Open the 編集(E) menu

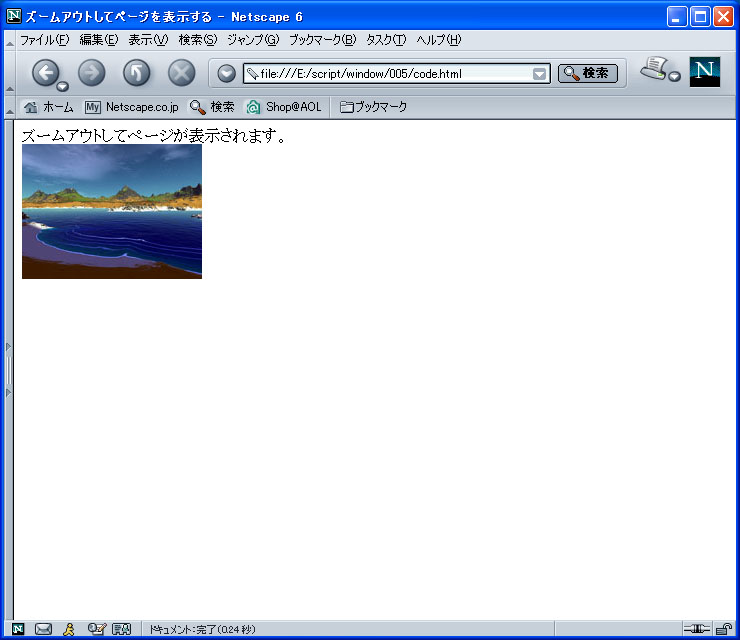point(99,40)
